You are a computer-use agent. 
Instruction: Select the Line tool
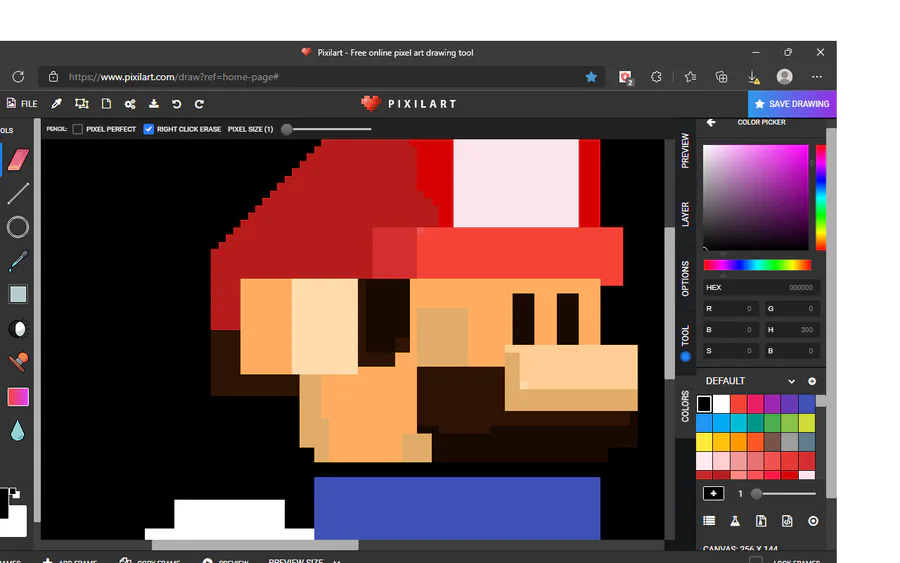point(18,193)
